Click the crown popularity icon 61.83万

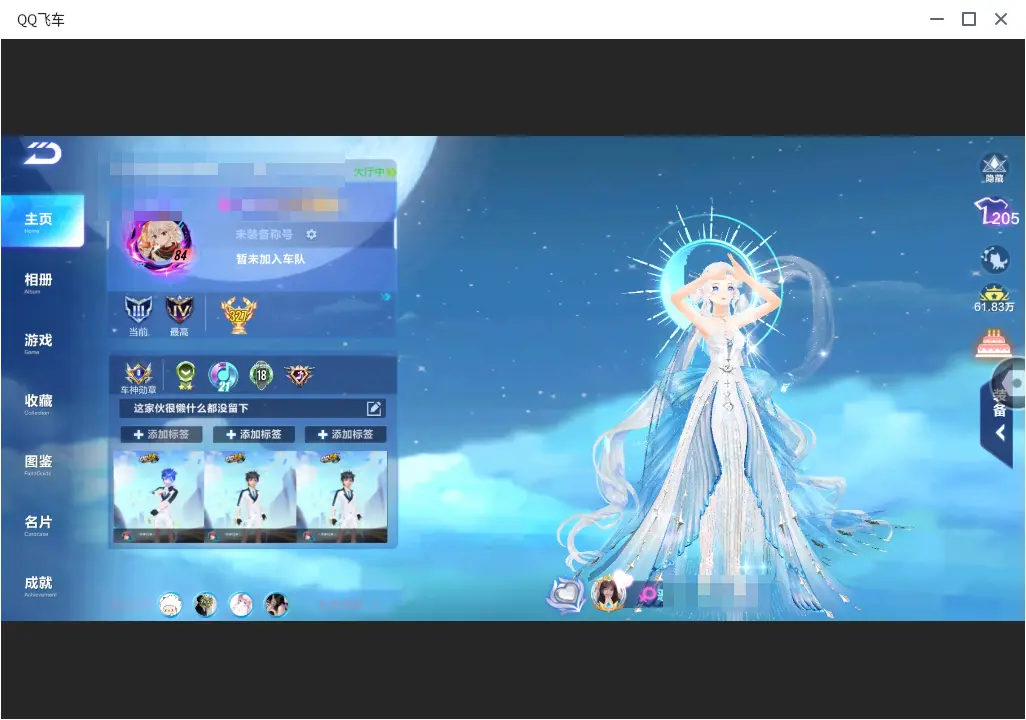point(994,299)
